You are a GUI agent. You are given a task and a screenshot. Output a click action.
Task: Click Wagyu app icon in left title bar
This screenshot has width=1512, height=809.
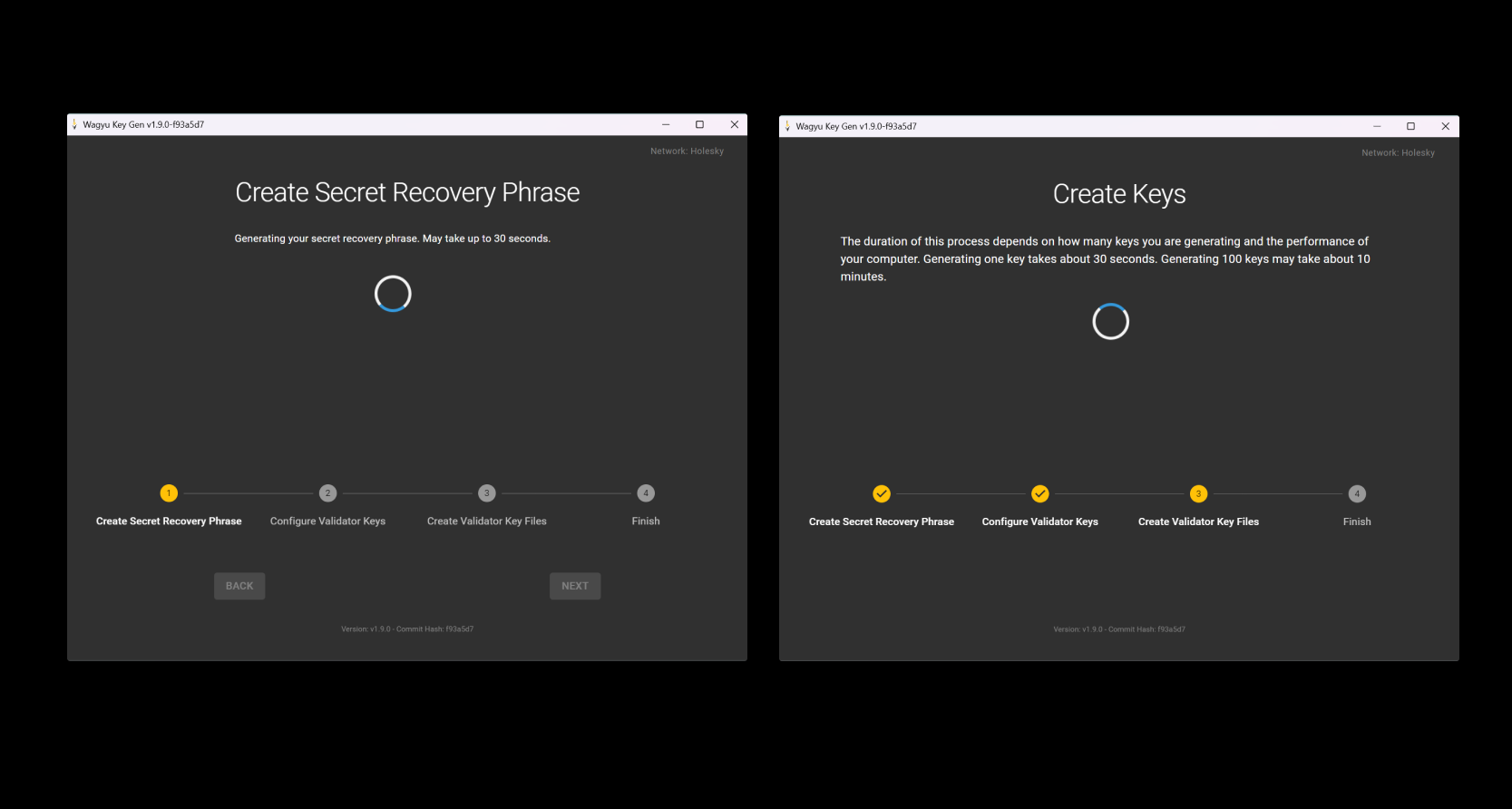[x=75, y=125]
